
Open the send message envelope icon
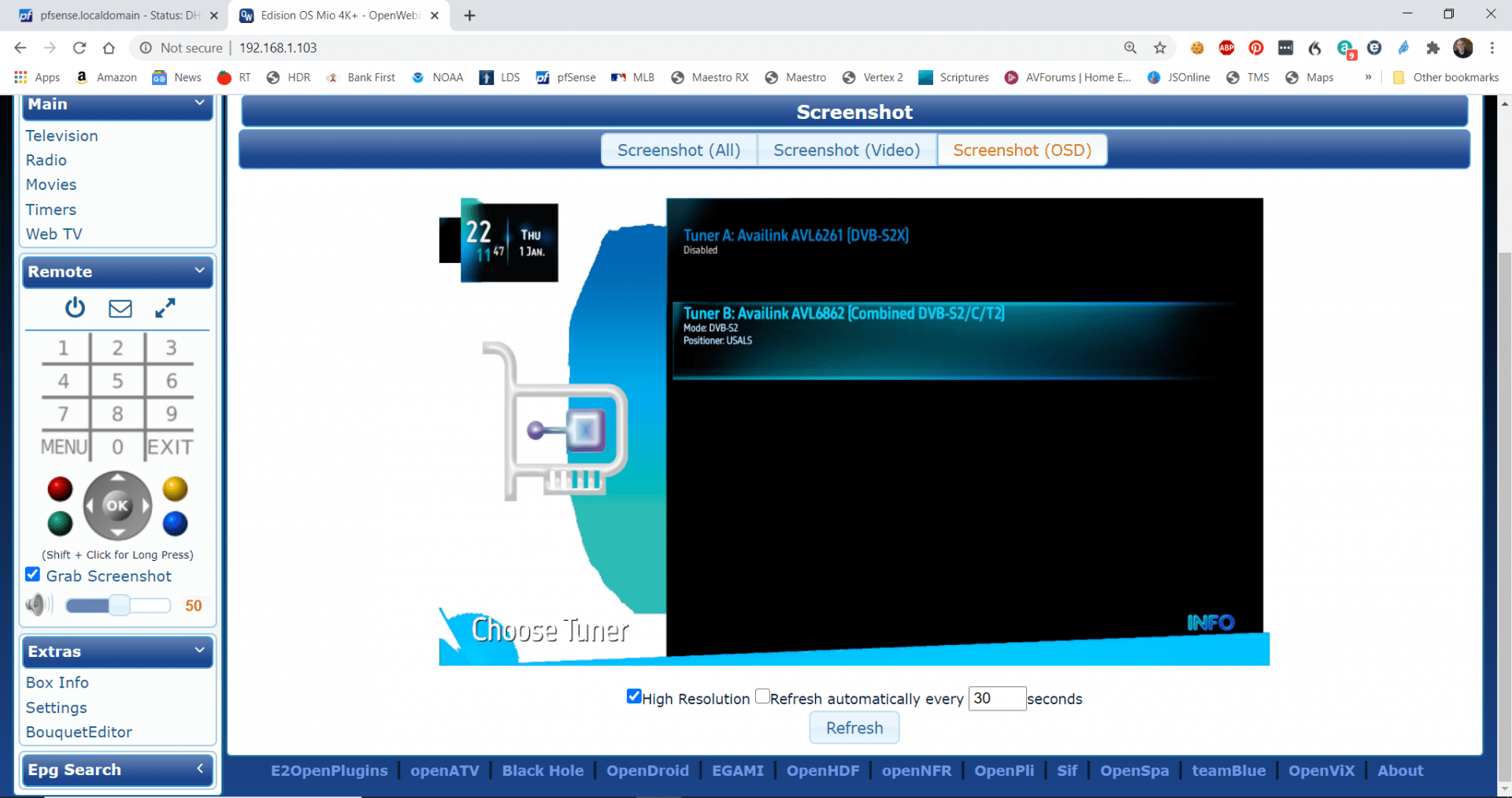(x=120, y=308)
